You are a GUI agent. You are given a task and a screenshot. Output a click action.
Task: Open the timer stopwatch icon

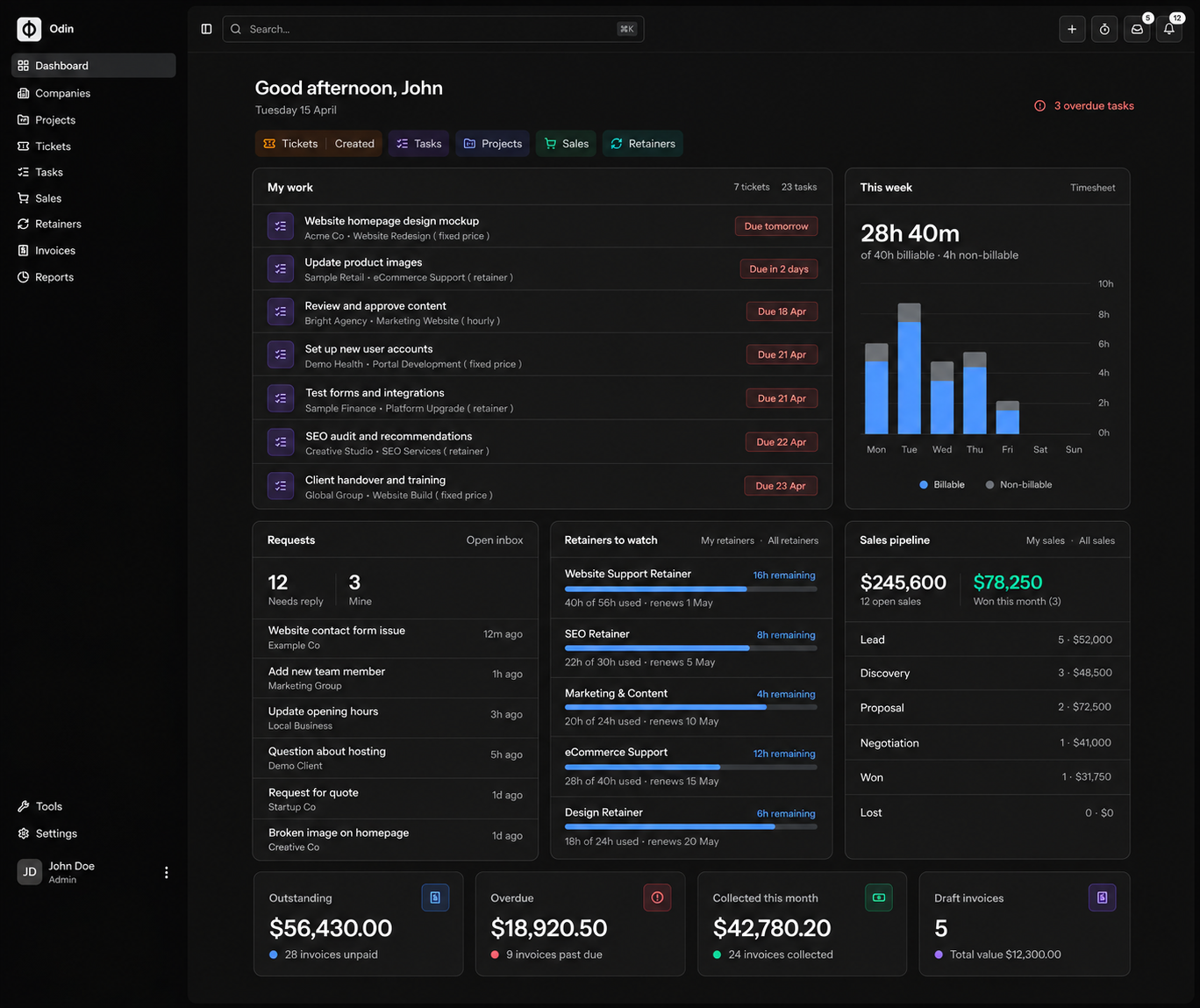pos(1104,29)
